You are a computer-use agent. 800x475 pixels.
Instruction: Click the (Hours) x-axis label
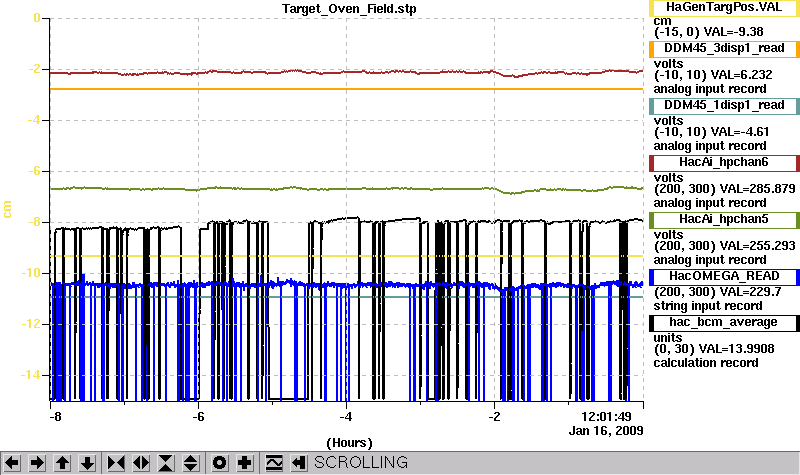point(349,443)
